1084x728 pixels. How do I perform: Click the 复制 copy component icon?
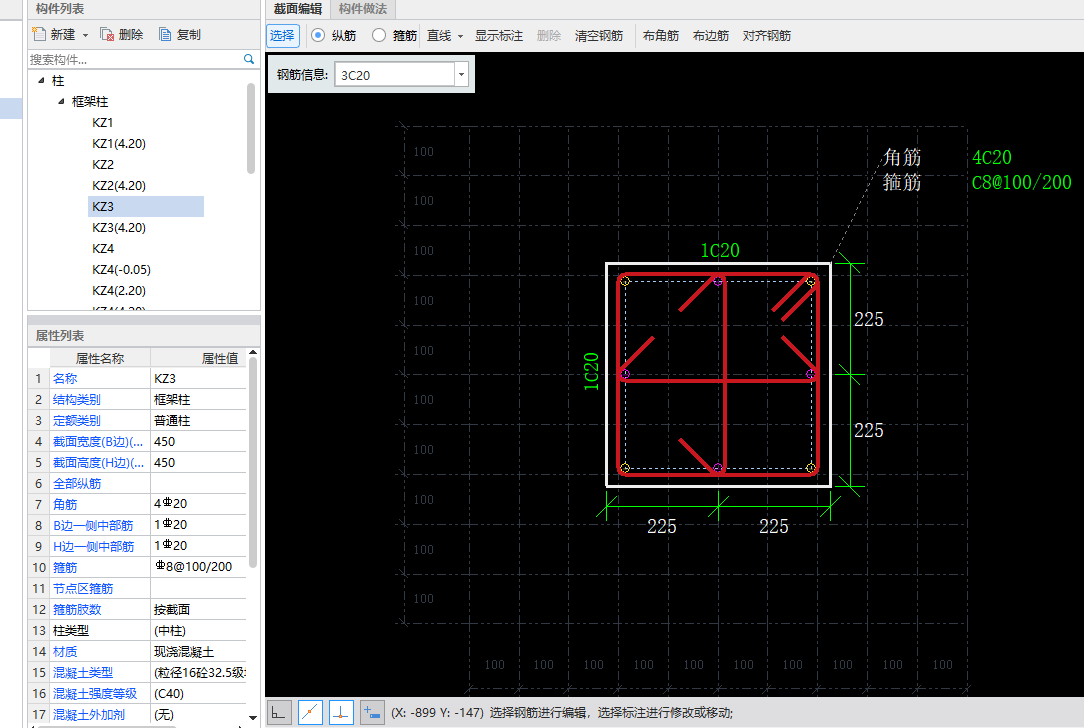click(165, 35)
